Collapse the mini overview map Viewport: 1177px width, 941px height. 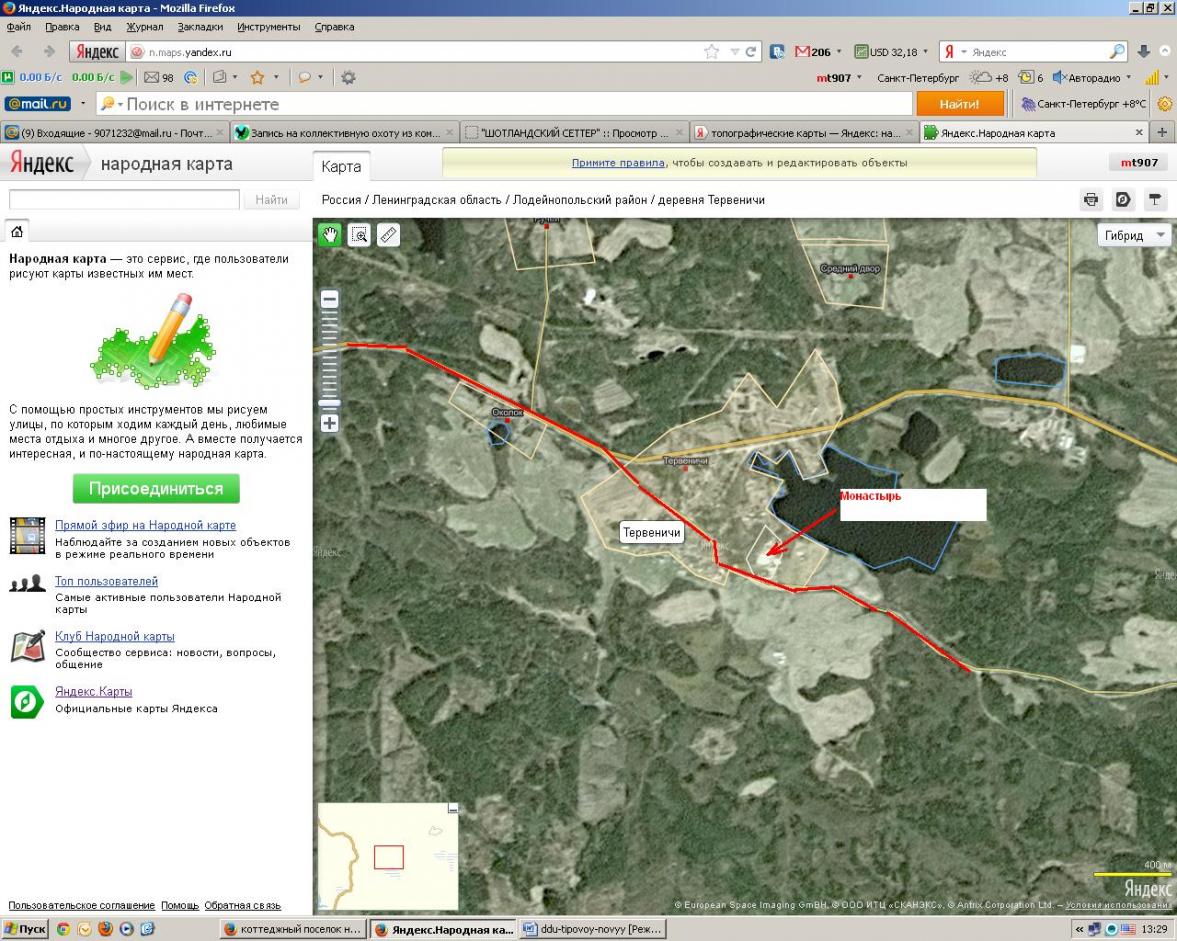[x=453, y=808]
